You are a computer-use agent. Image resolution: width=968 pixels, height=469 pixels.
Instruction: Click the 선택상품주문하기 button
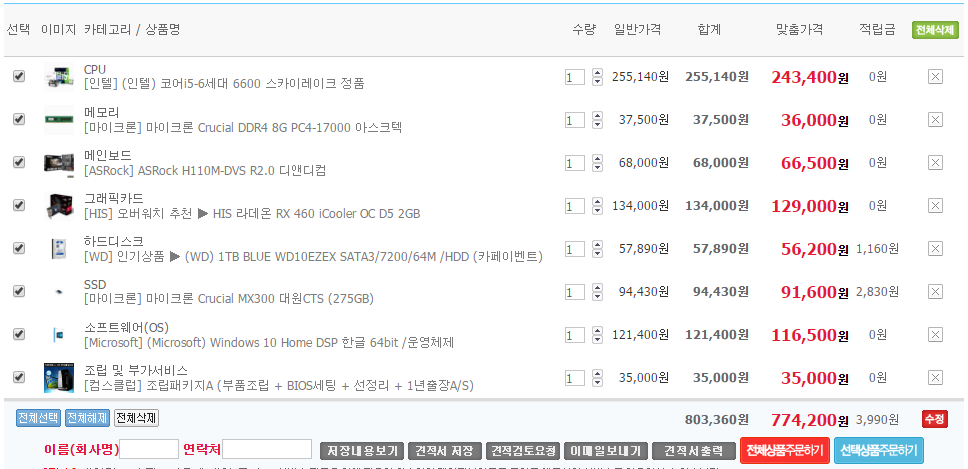point(879,450)
